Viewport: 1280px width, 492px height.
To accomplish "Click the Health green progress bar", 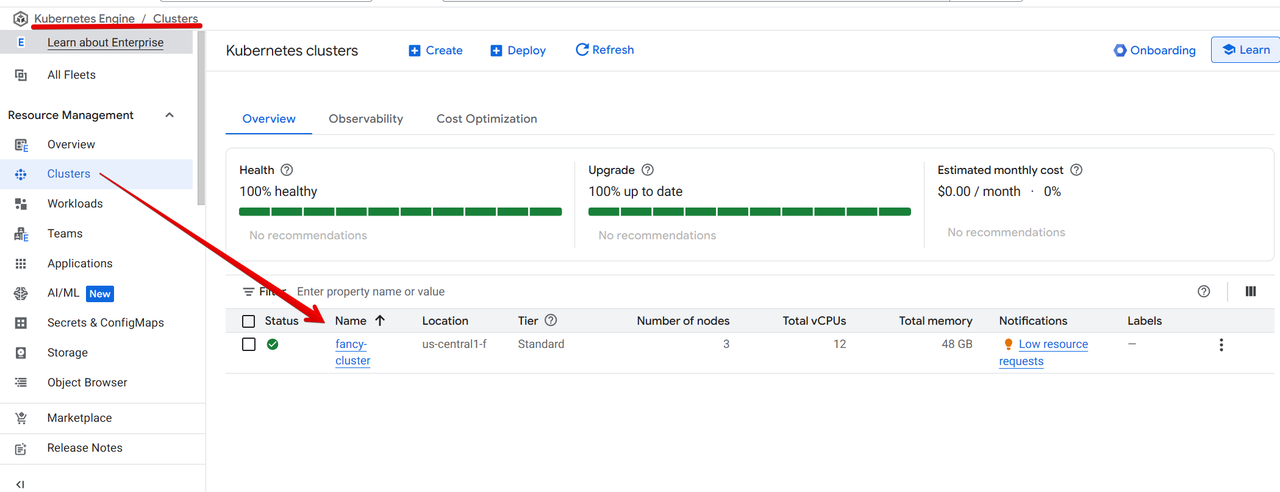I will click(x=400, y=212).
